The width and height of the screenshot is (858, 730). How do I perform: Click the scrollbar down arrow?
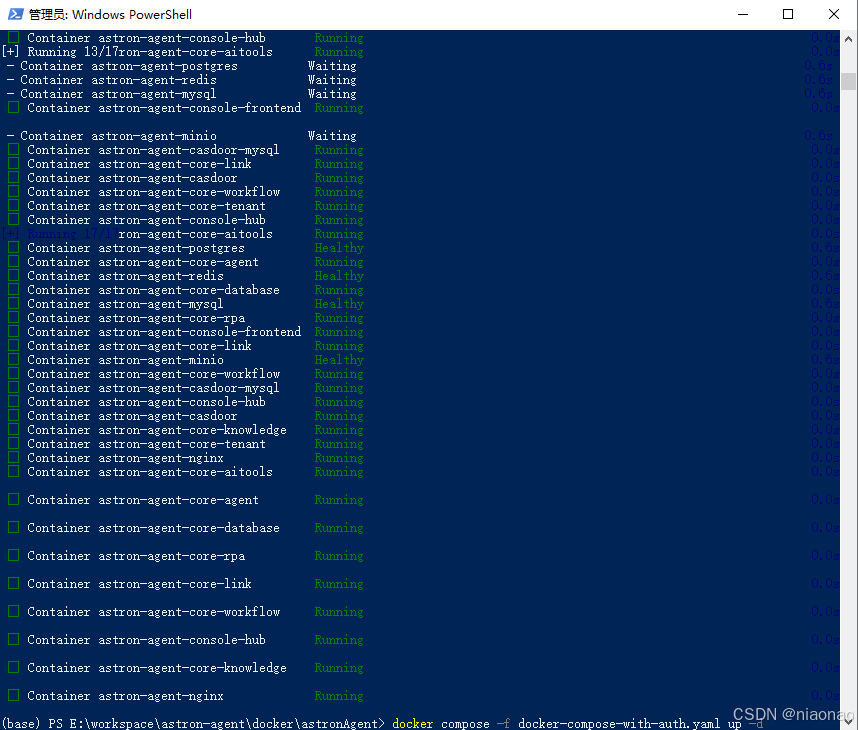(x=848, y=721)
